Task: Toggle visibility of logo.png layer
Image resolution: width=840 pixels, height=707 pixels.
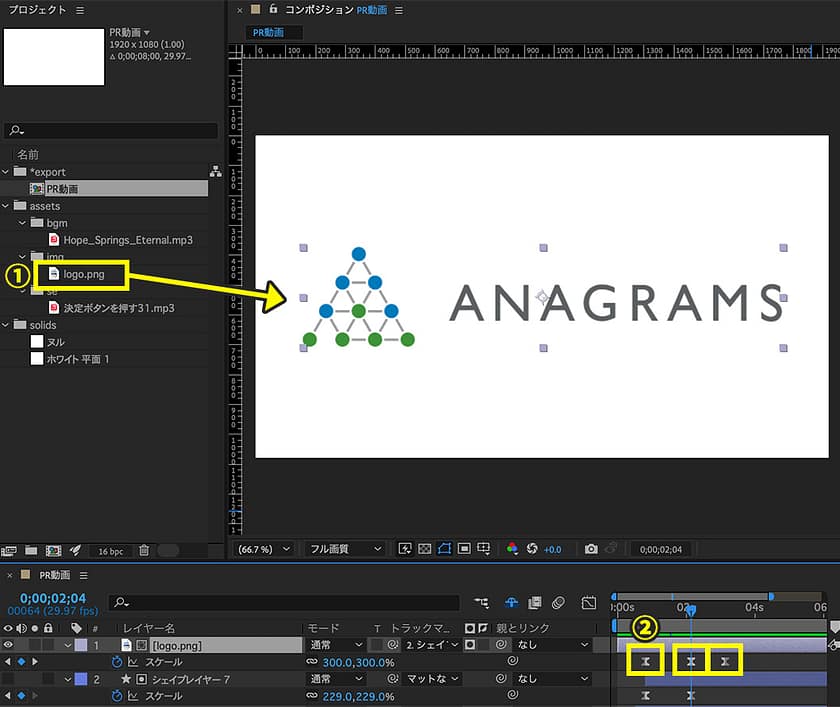Action: (9, 645)
